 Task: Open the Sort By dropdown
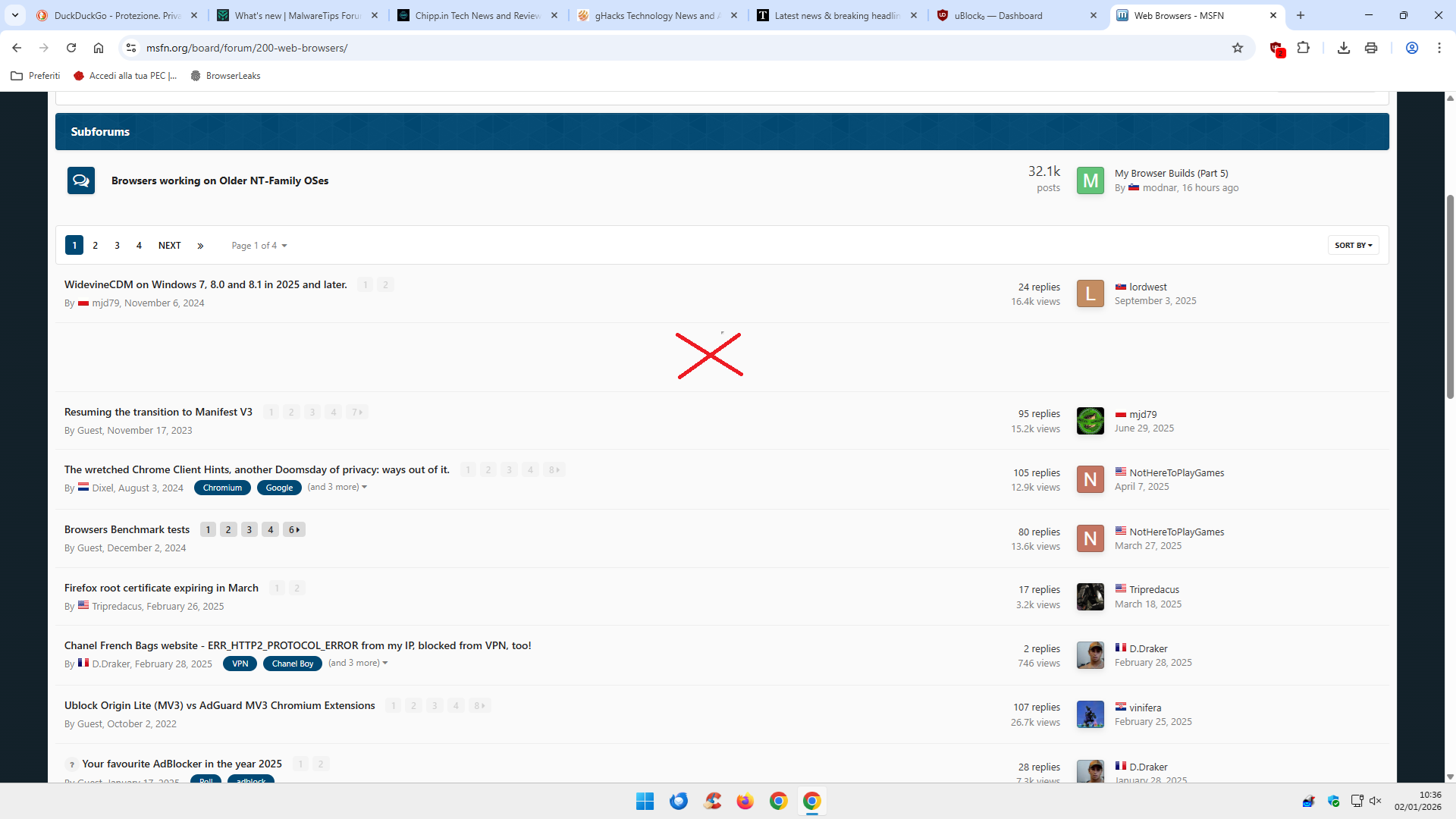pos(1353,246)
